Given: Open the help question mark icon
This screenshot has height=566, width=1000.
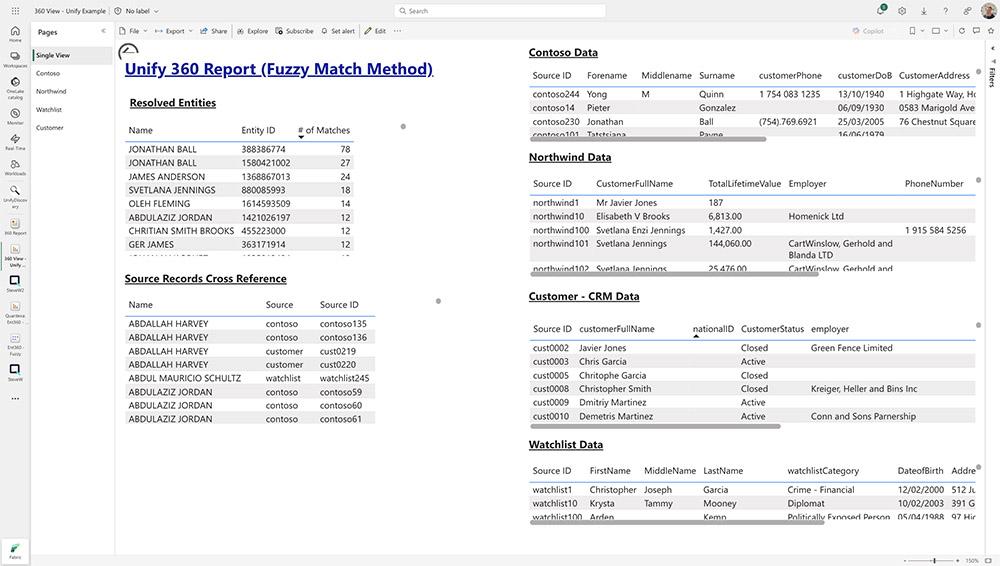Looking at the screenshot, I should [x=945, y=11].
